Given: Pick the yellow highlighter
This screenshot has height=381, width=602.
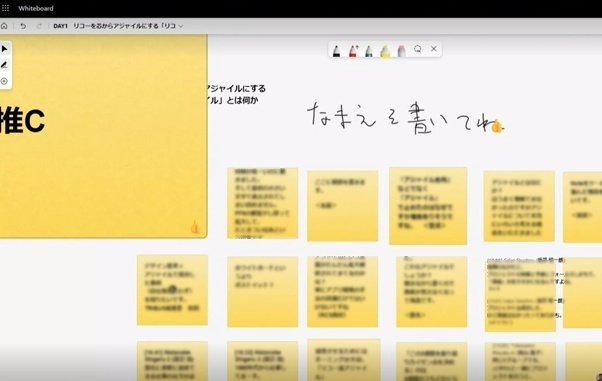Looking at the screenshot, I should coord(385,51).
